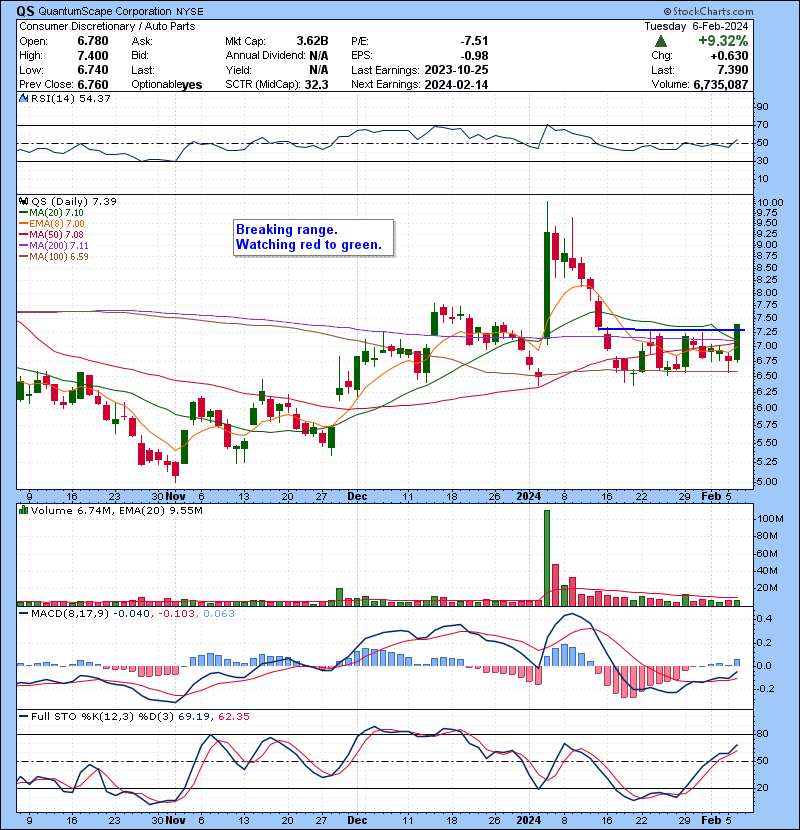The width and height of the screenshot is (800, 830).
Task: Click the Next Earnings date 2024-02-14
Action: pyautogui.click(x=456, y=85)
